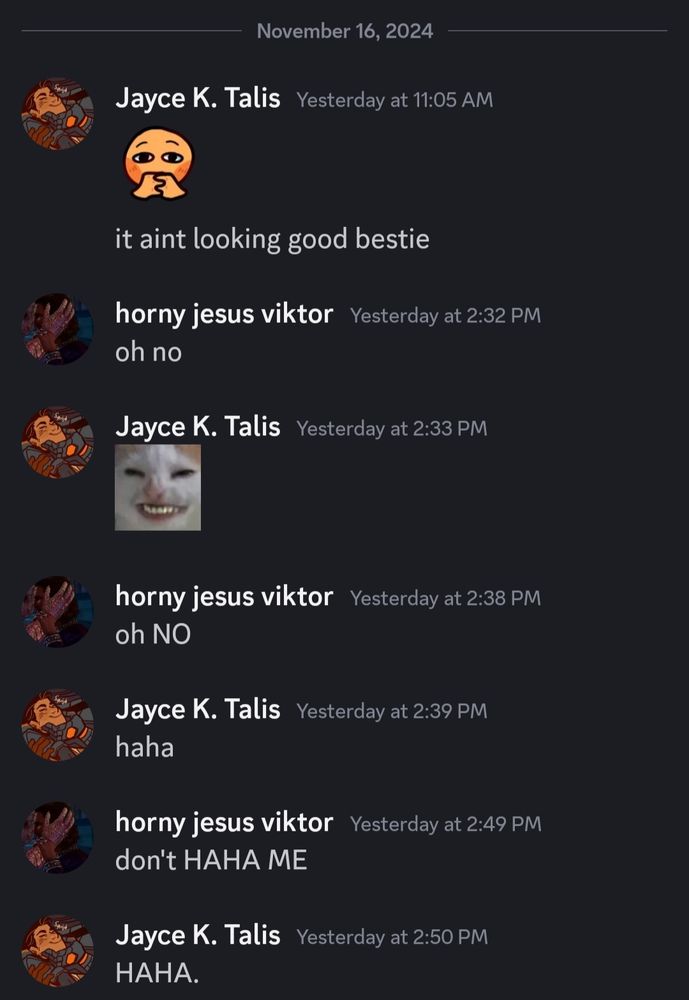Click Jayce K. Talis avatar at 2:39 PM

pyautogui.click(x=57, y=724)
